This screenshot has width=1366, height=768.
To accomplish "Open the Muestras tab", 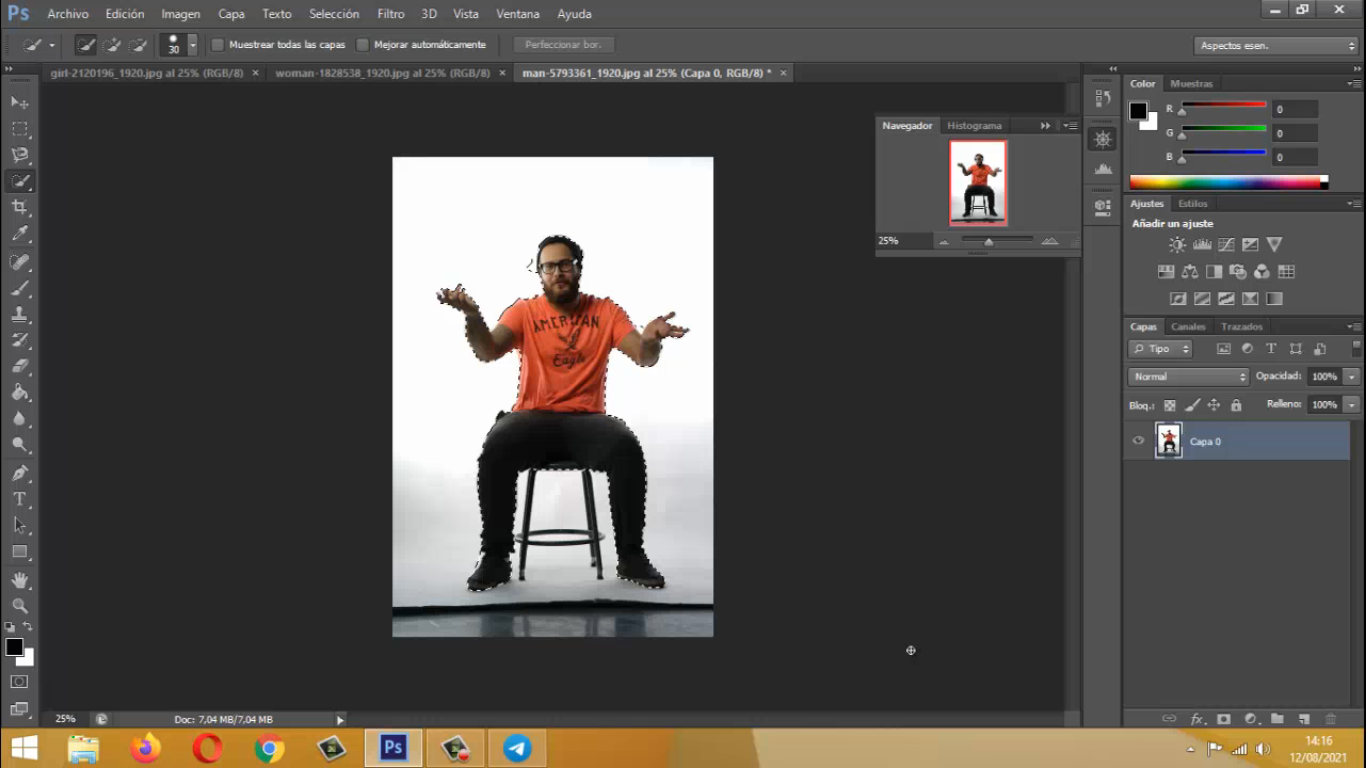I will [1191, 84].
